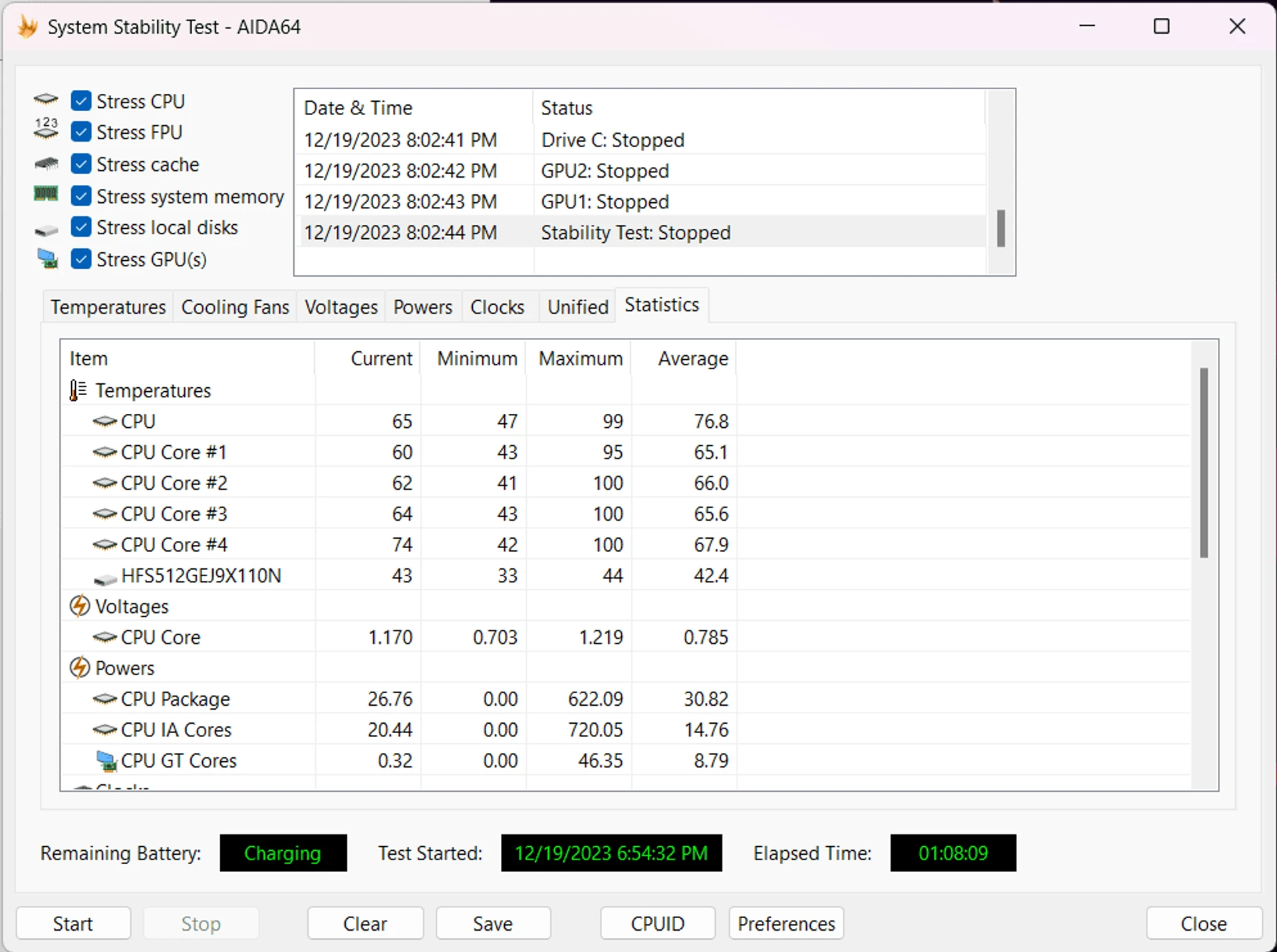Screen dimensions: 1277x952
Task: Click the chip icon next to CPU Core #2
Action: [x=104, y=483]
